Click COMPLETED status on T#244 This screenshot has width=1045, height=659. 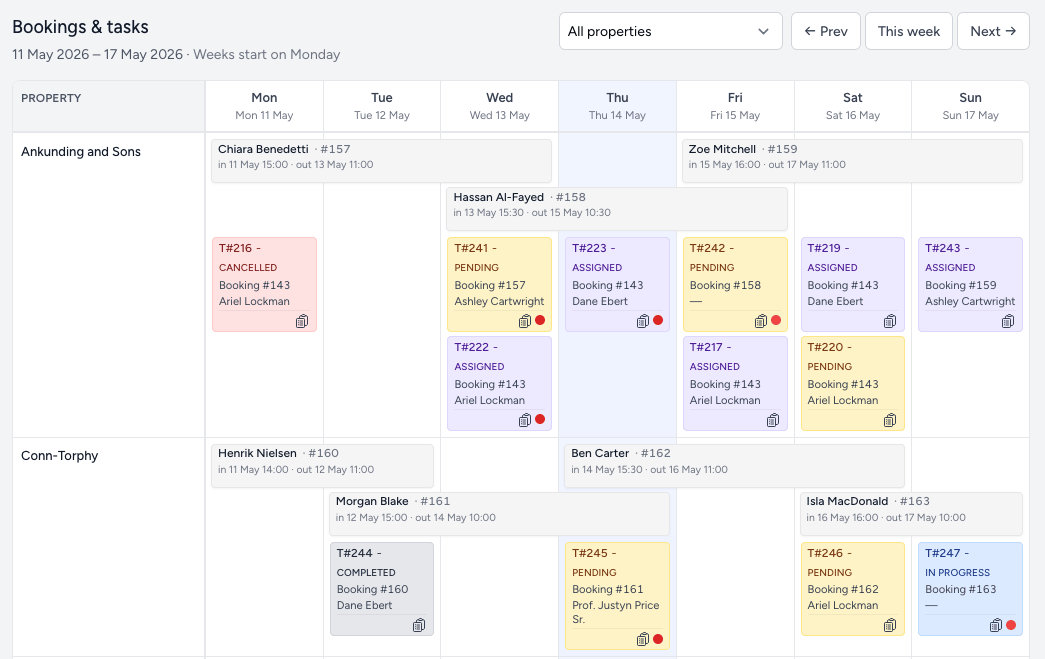[x=366, y=572]
